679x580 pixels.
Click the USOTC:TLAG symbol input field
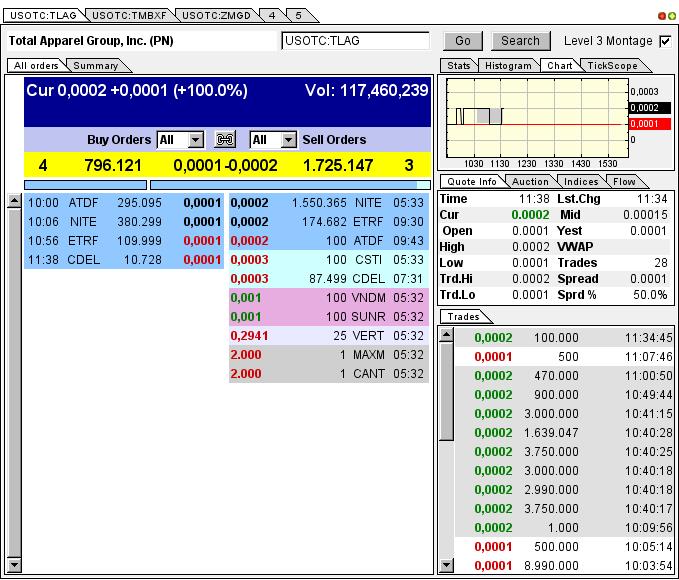357,41
